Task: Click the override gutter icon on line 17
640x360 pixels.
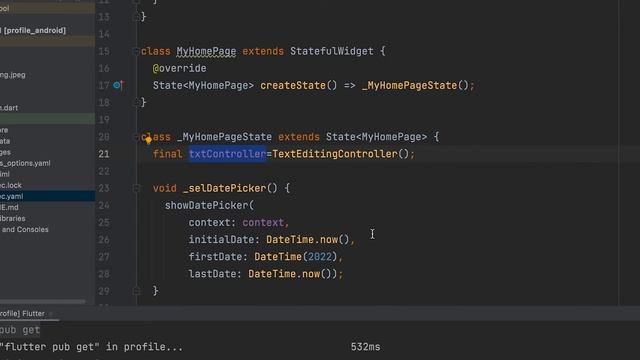Action: pyautogui.click(x=118, y=85)
